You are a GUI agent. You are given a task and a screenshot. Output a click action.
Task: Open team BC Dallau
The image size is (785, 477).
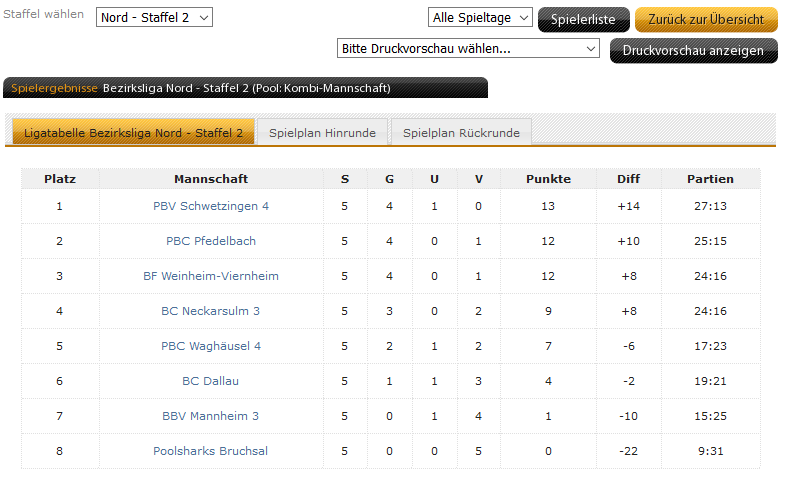click(211, 381)
